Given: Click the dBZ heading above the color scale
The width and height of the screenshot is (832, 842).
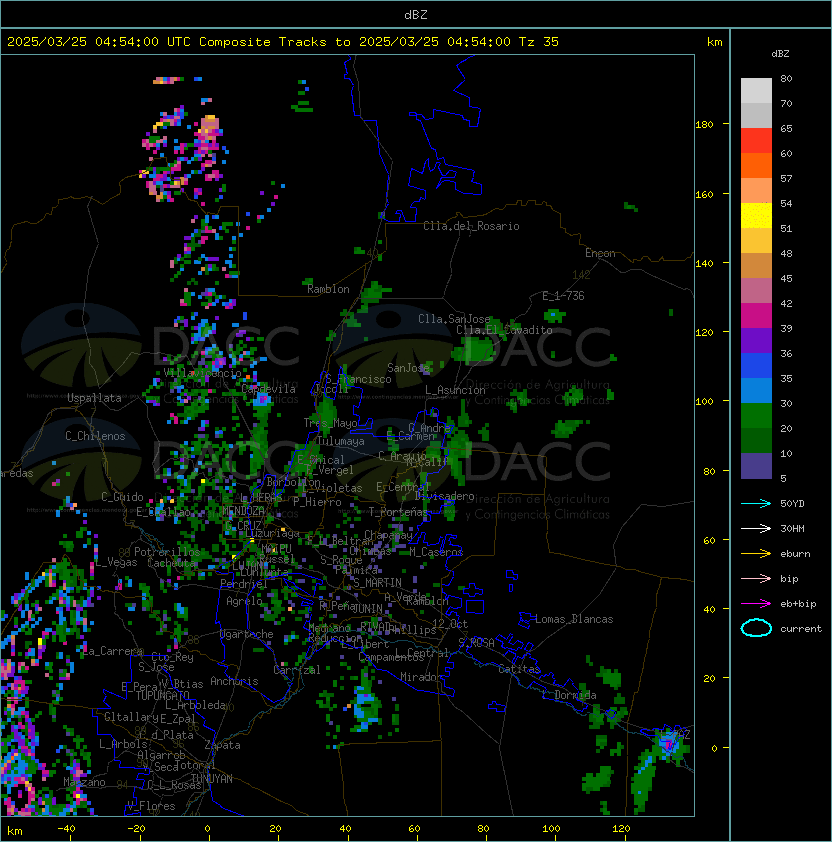Looking at the screenshot, I should 780,54.
